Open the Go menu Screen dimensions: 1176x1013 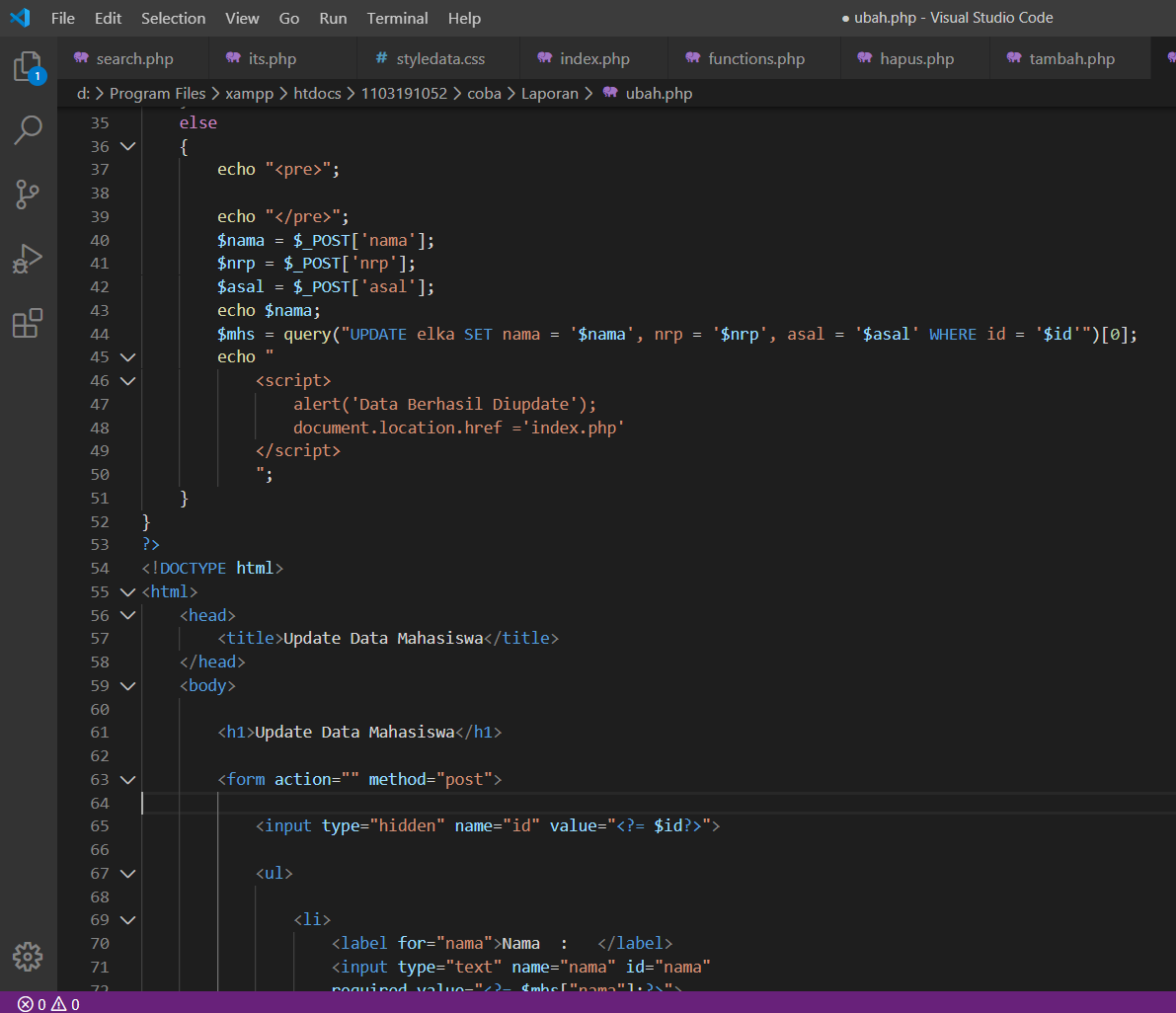point(288,18)
